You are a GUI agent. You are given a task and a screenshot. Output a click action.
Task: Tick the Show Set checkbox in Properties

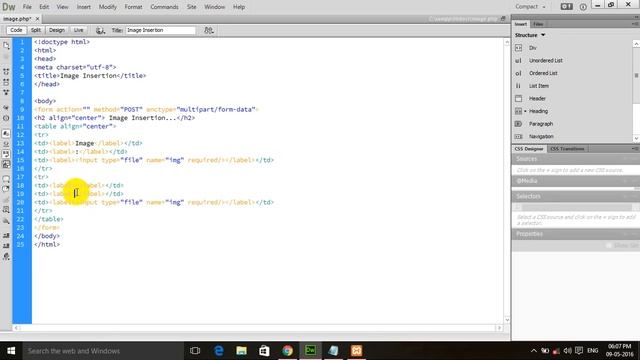pos(609,245)
